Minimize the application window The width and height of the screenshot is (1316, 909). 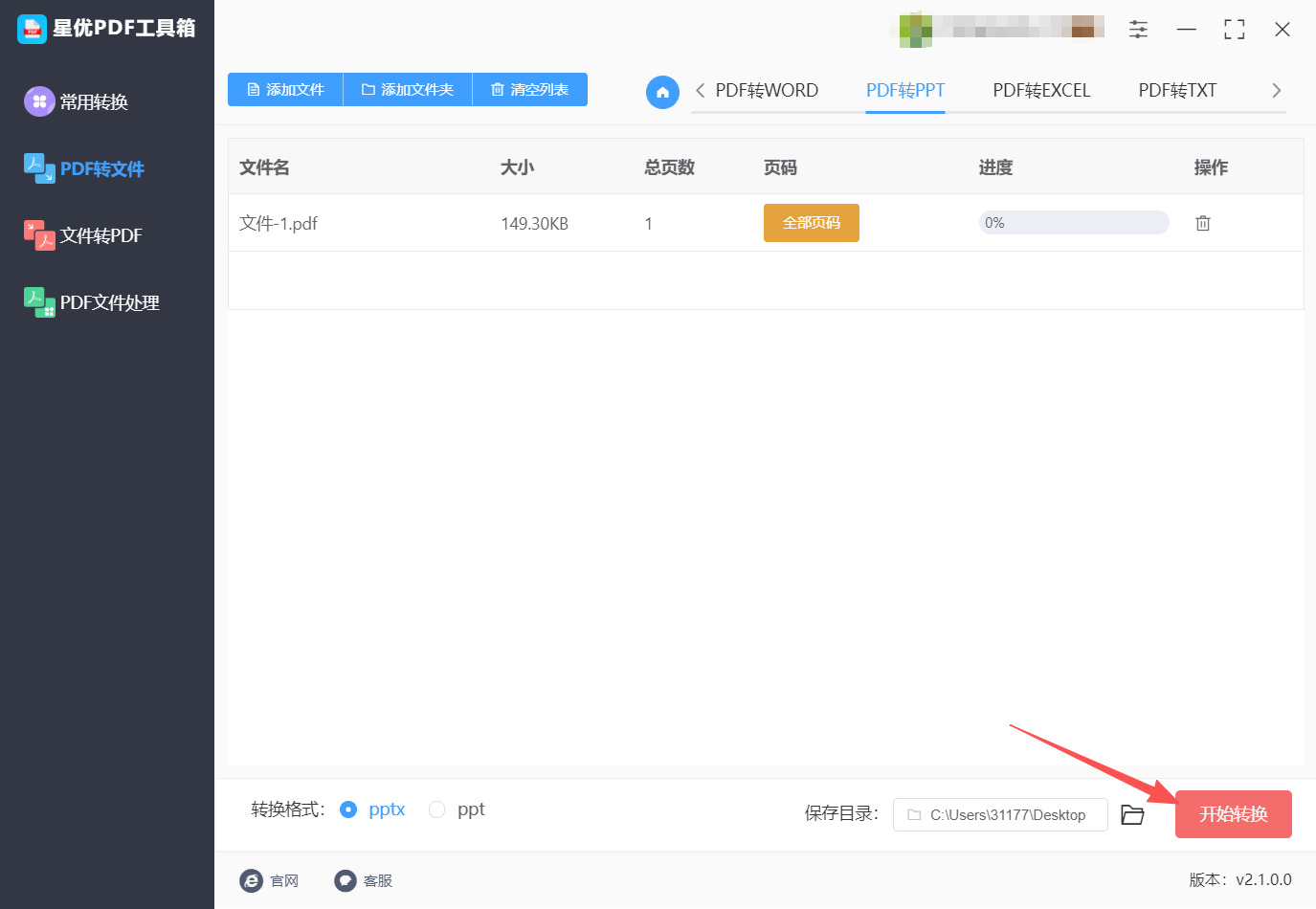[x=1187, y=30]
